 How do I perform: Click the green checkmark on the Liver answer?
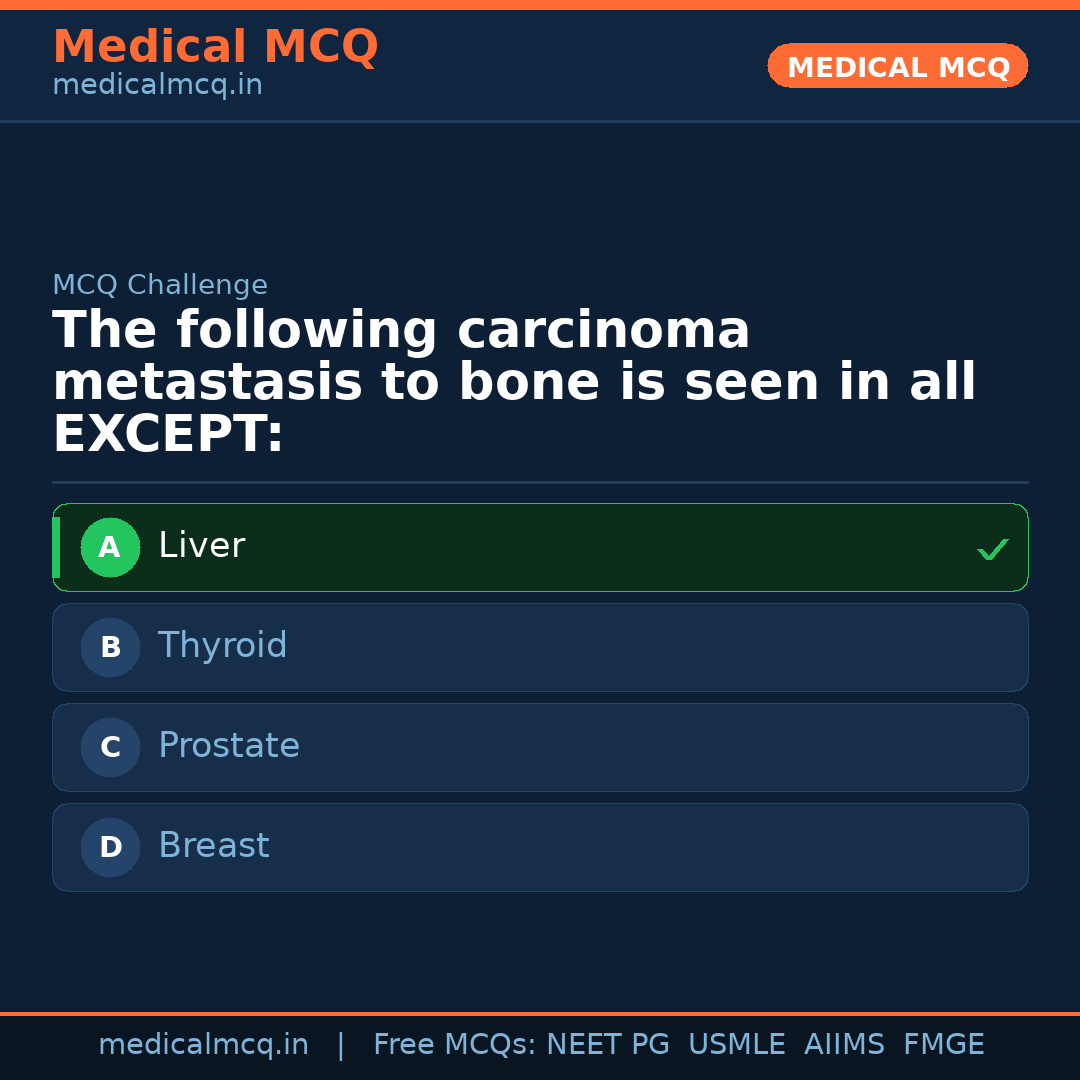point(992,548)
